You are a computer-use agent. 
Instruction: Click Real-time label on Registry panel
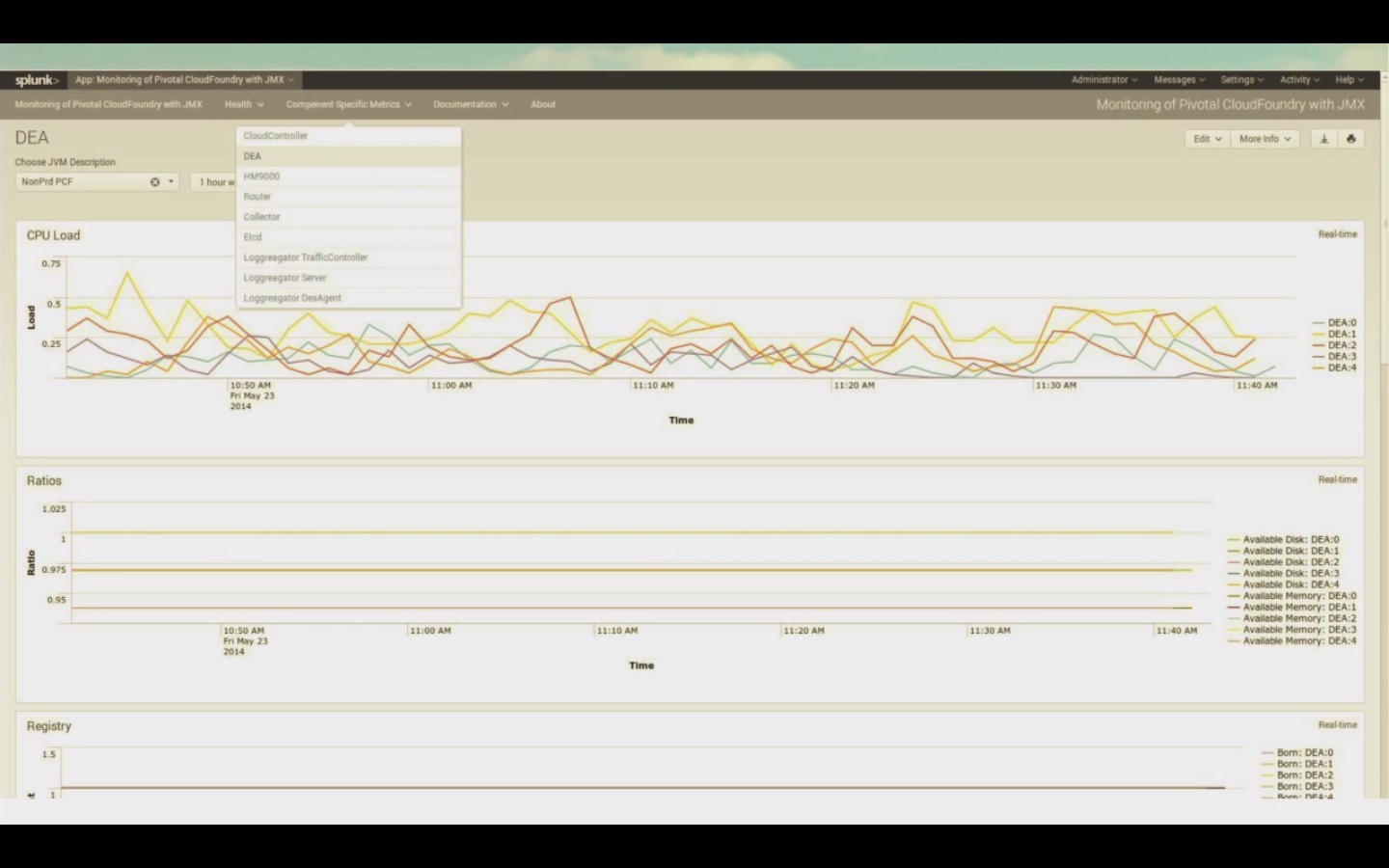1337,724
